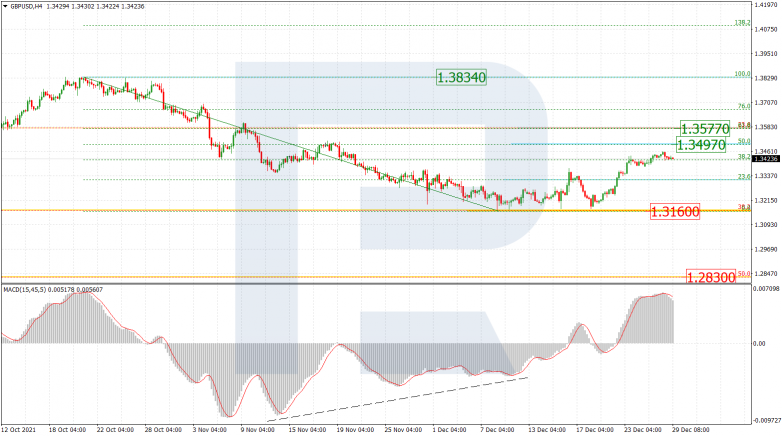This screenshot has height=436, width=782.
Task: Click the 100.0 Fibonacci level label
Action: point(742,74)
